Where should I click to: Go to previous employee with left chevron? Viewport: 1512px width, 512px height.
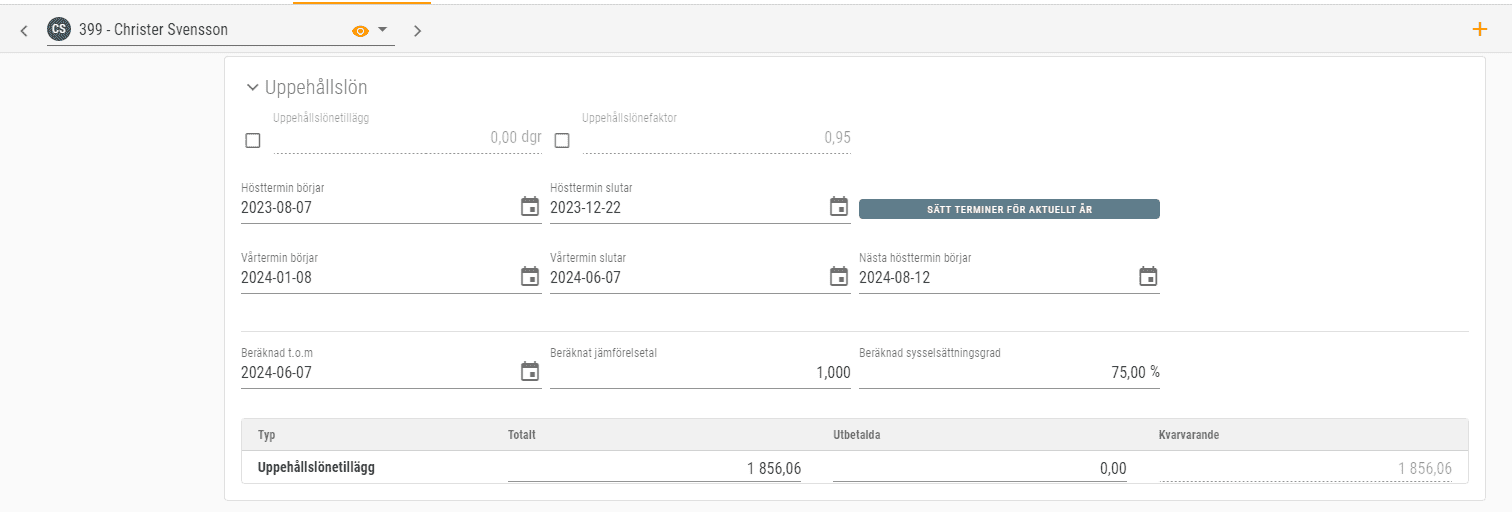(24, 31)
